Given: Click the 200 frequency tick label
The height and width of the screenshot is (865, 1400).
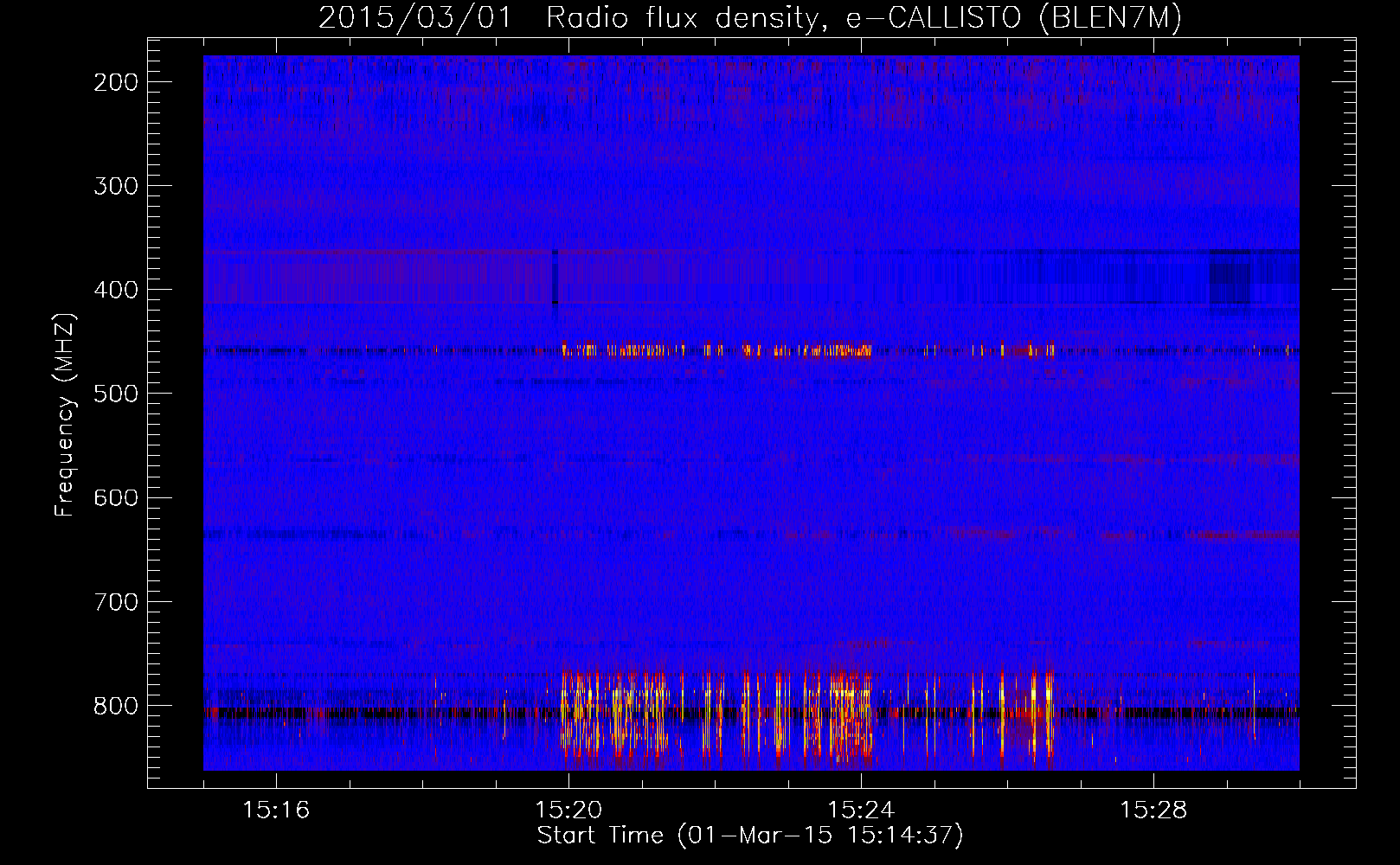Looking at the screenshot, I should [x=116, y=82].
